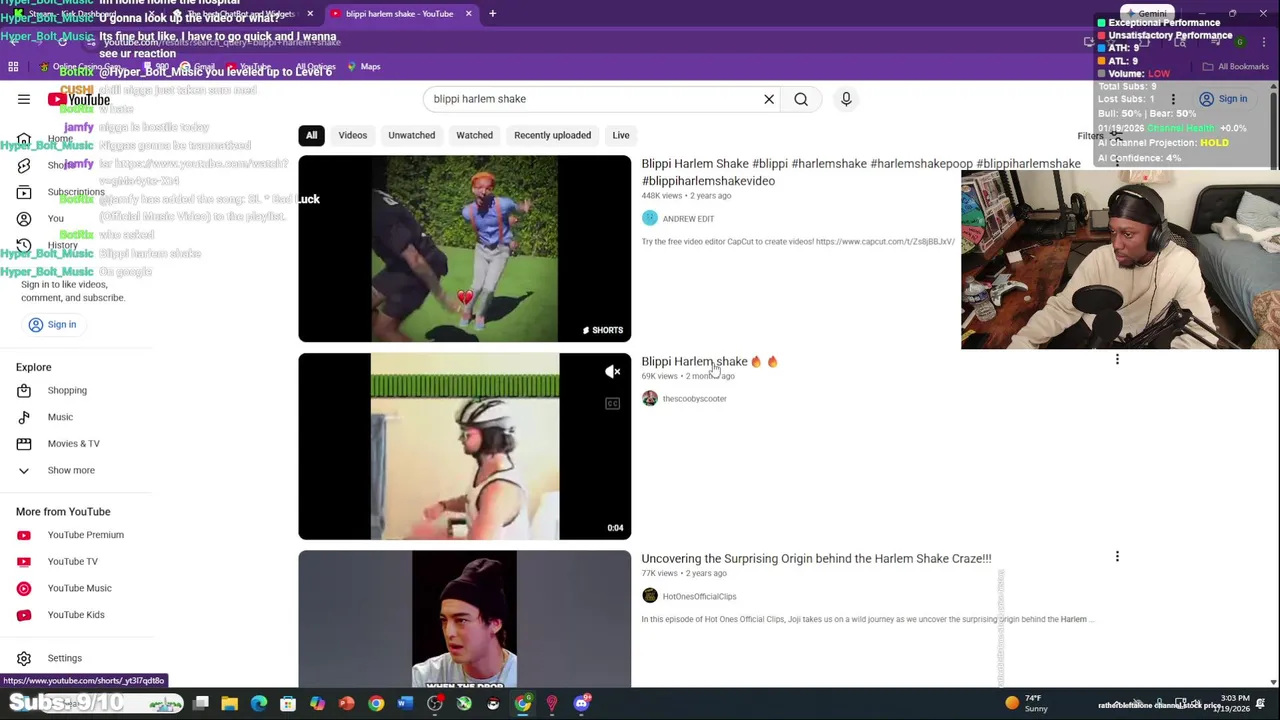Open the Hot Ones clip thumbnail
This screenshot has width=1280, height=720.
click(x=464, y=619)
